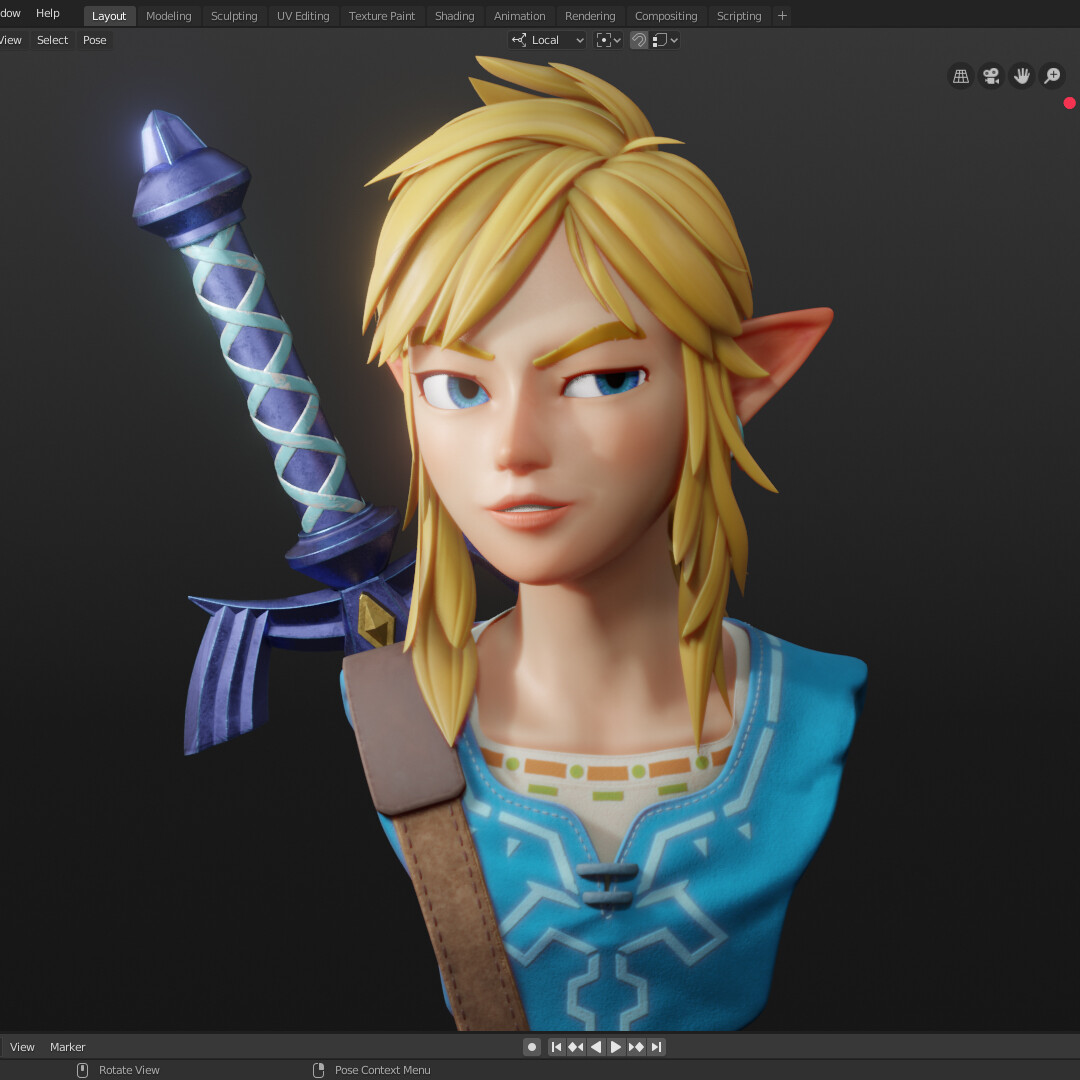Open the snapping options dropdown
This screenshot has height=1080, width=1080.
tap(665, 40)
